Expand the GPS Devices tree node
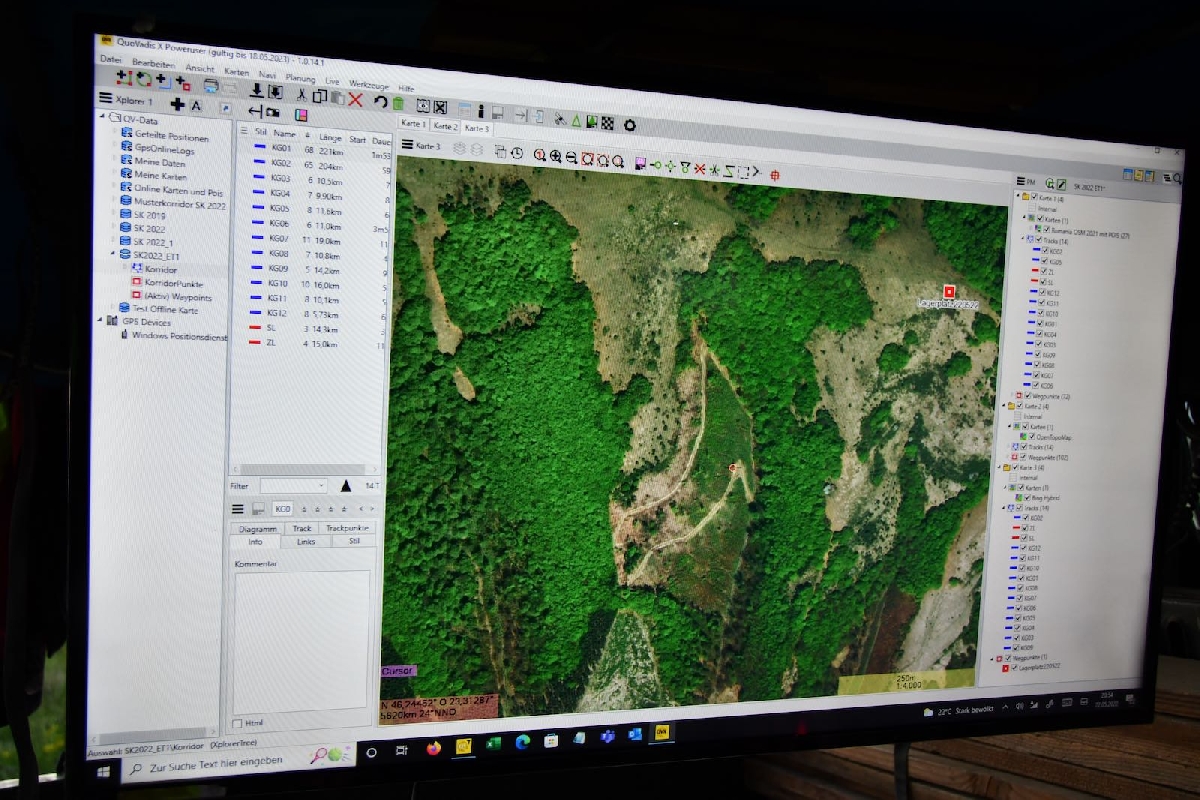 pyautogui.click(x=100, y=321)
